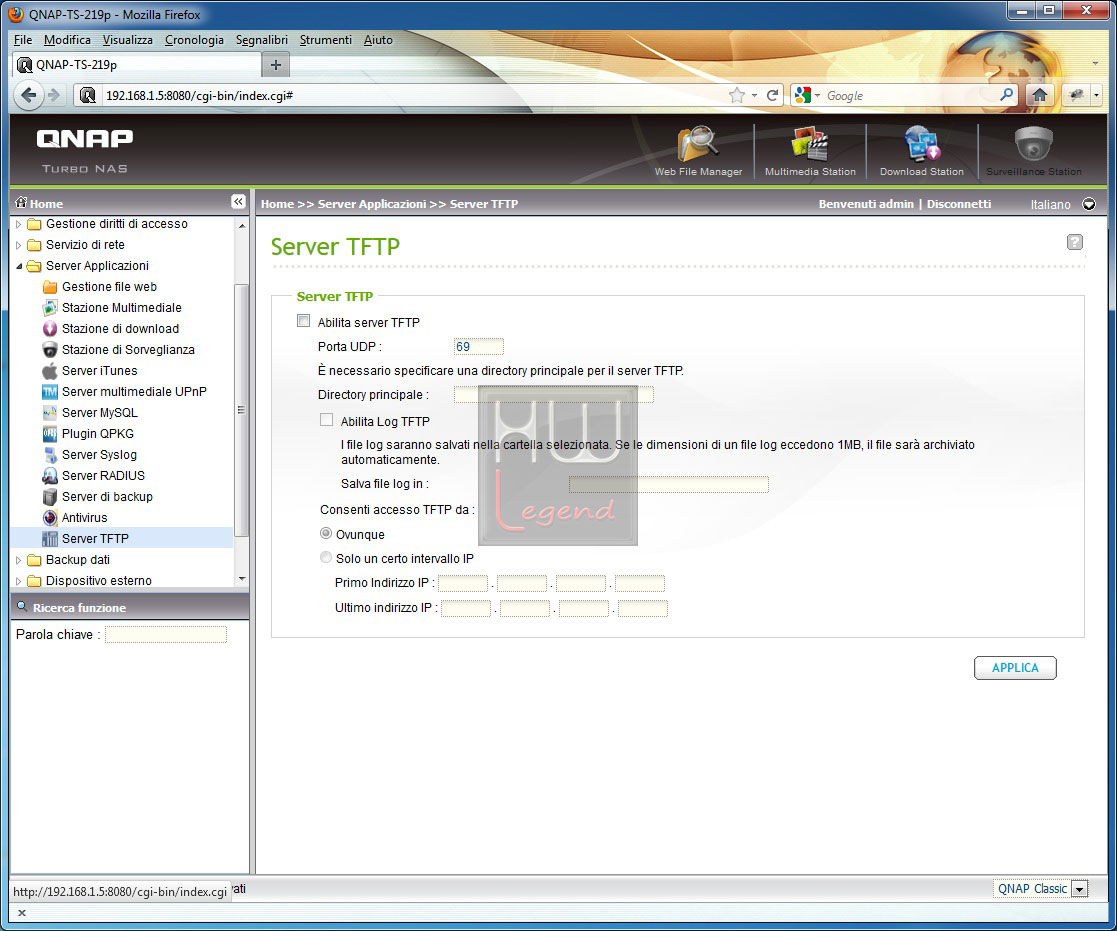
Task: Launch Multimedia Station from header
Action: (810, 150)
